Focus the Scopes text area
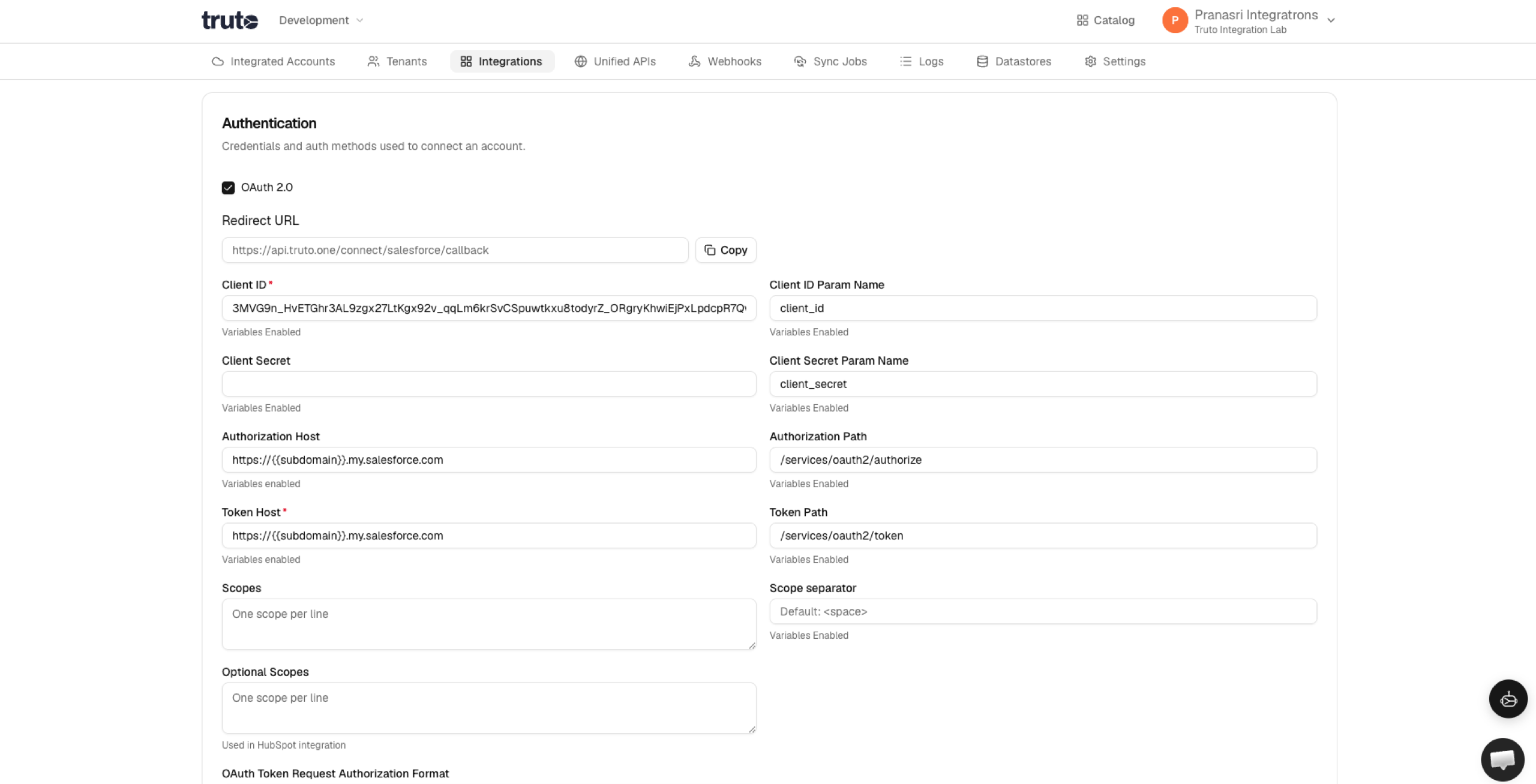Image resolution: width=1536 pixels, height=784 pixels. coord(489,624)
